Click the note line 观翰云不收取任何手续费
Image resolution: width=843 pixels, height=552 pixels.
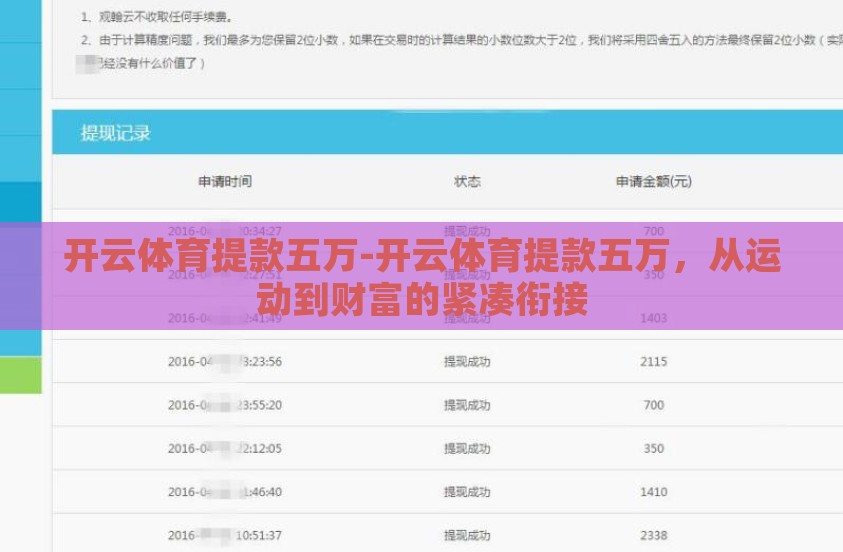click(x=157, y=17)
